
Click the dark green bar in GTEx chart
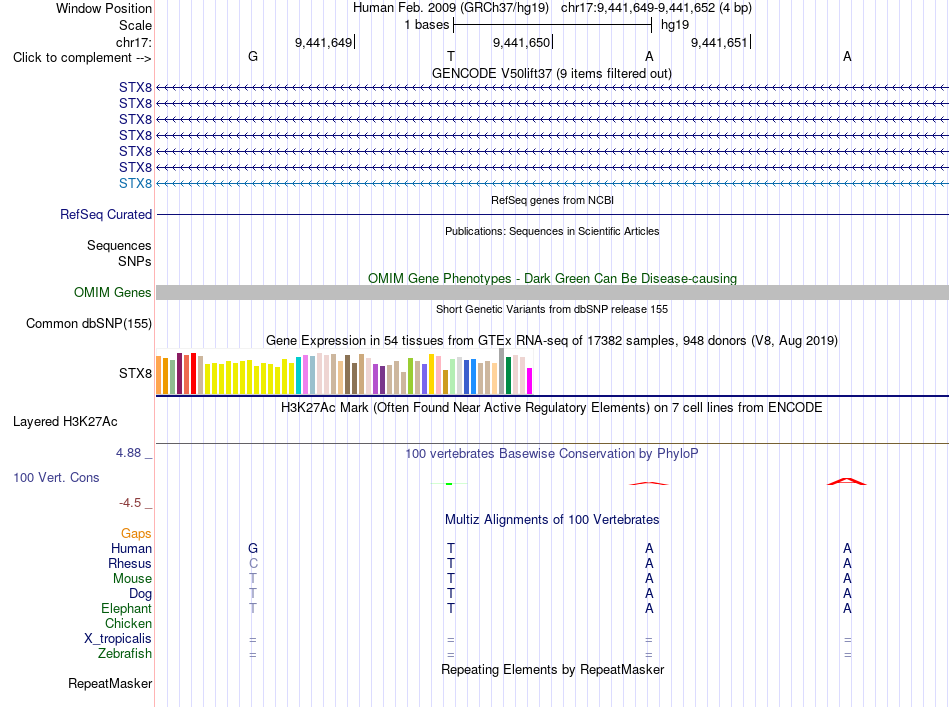coord(508,376)
